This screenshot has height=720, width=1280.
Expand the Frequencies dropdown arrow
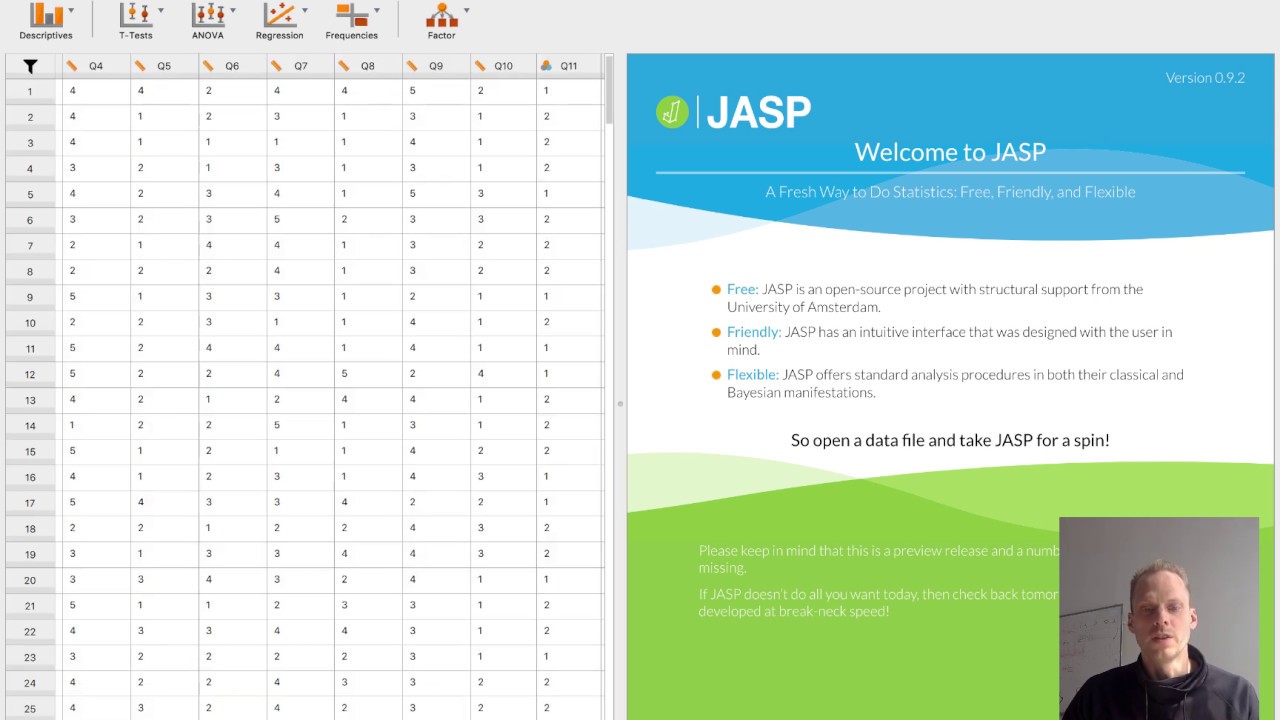377,11
